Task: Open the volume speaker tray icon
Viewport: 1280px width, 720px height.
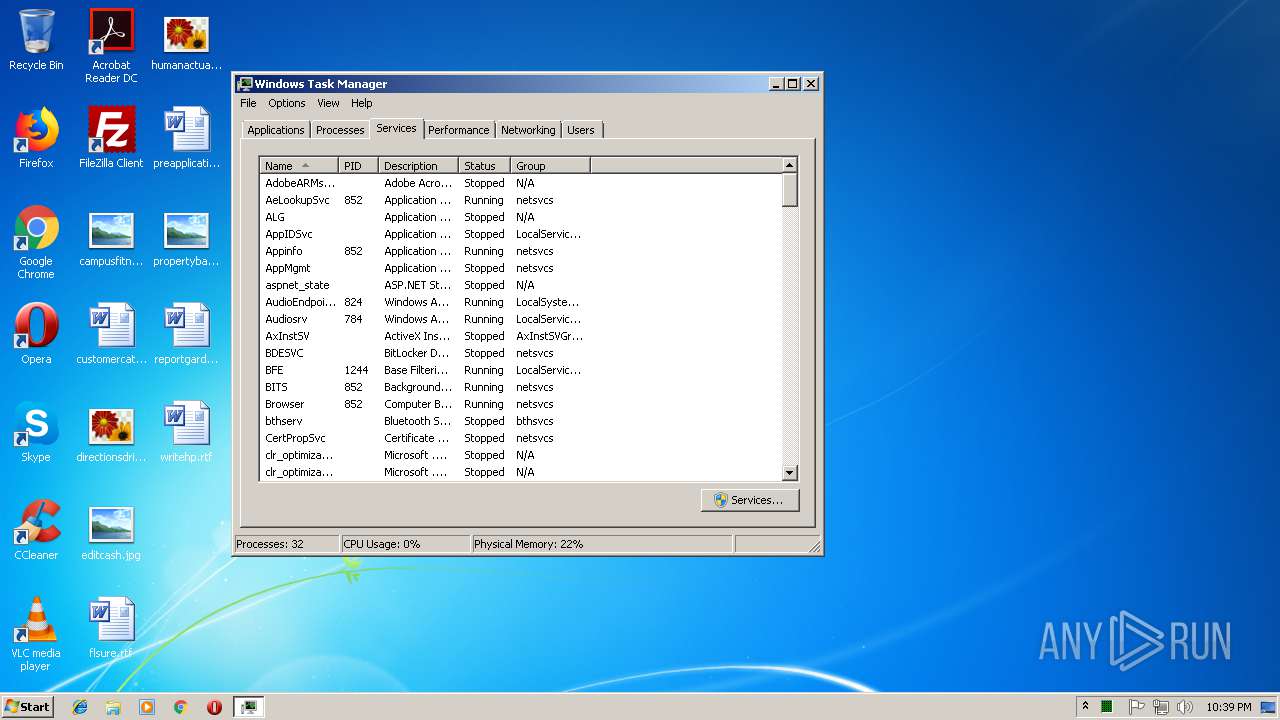Action: click(1185, 707)
